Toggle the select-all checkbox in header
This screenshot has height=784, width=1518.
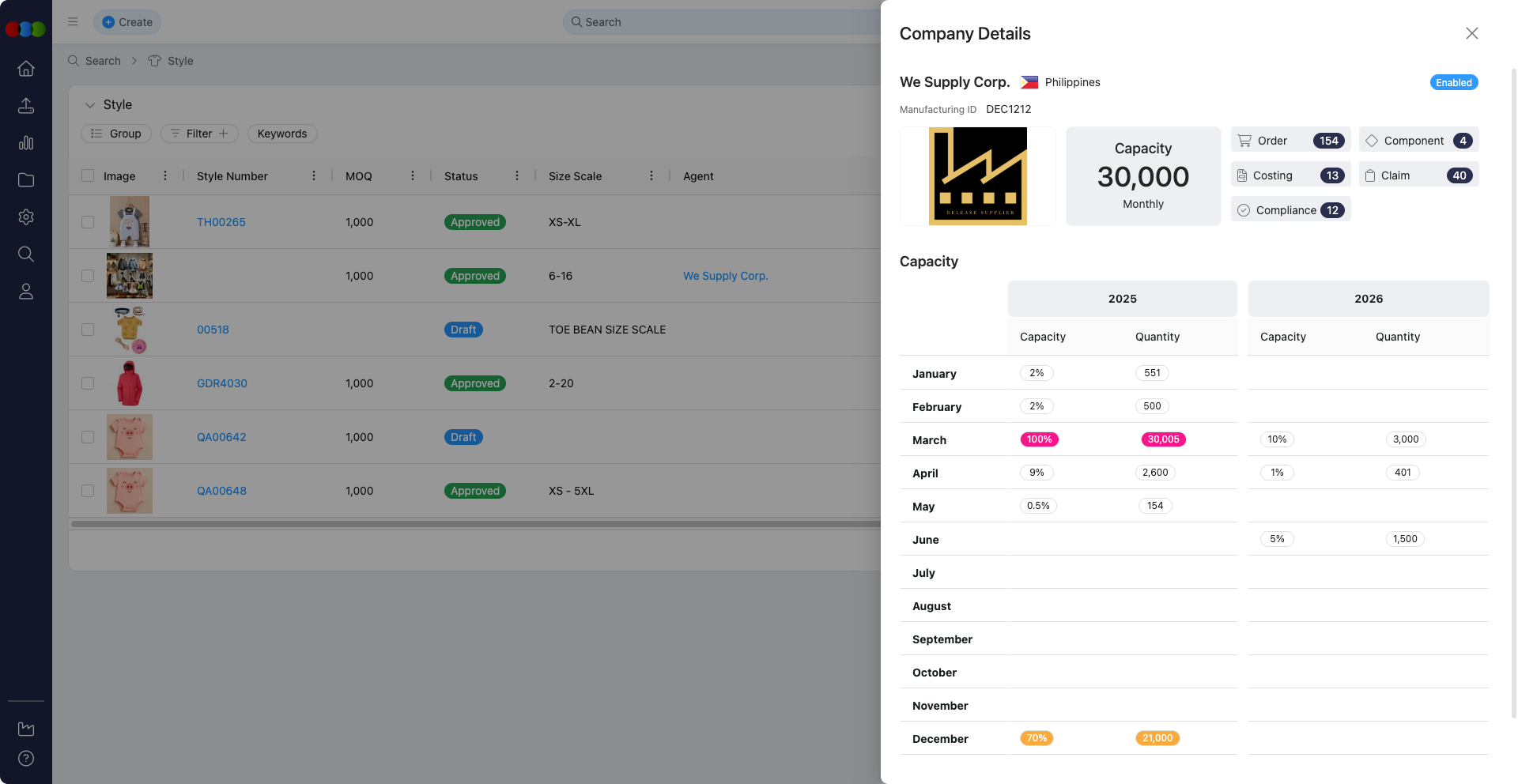coord(88,176)
